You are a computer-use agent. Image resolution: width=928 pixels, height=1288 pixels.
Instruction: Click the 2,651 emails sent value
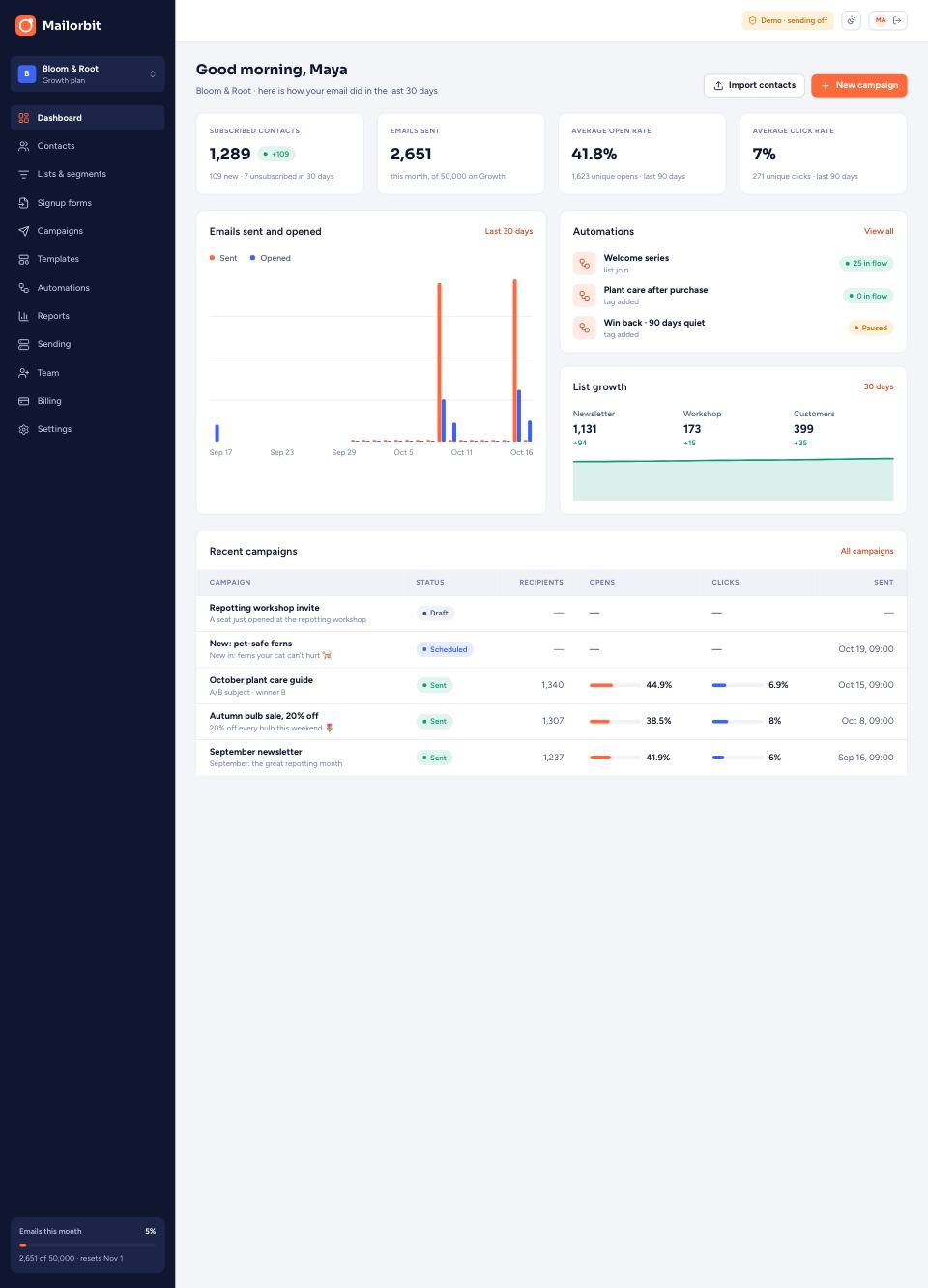pyautogui.click(x=411, y=154)
